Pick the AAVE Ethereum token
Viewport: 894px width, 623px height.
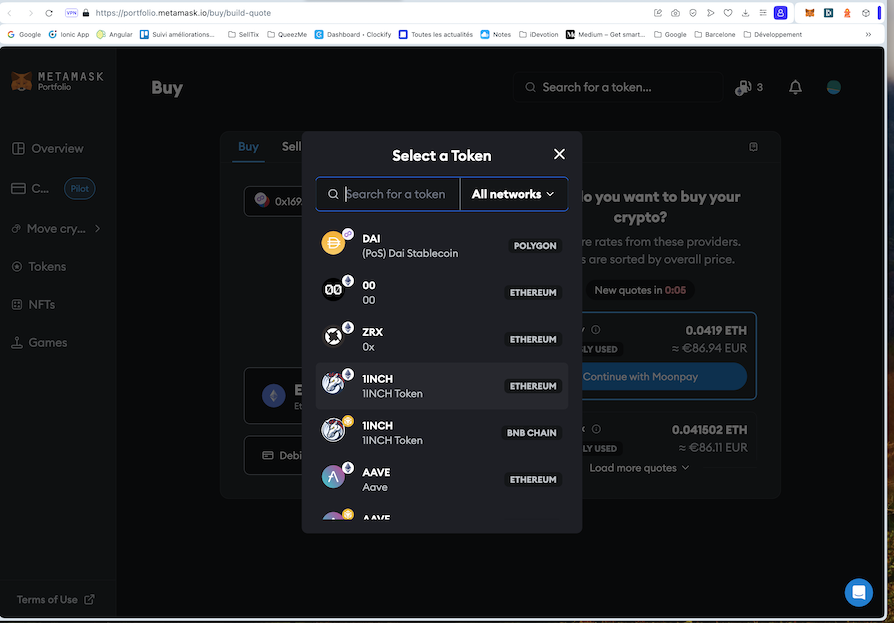(441, 480)
